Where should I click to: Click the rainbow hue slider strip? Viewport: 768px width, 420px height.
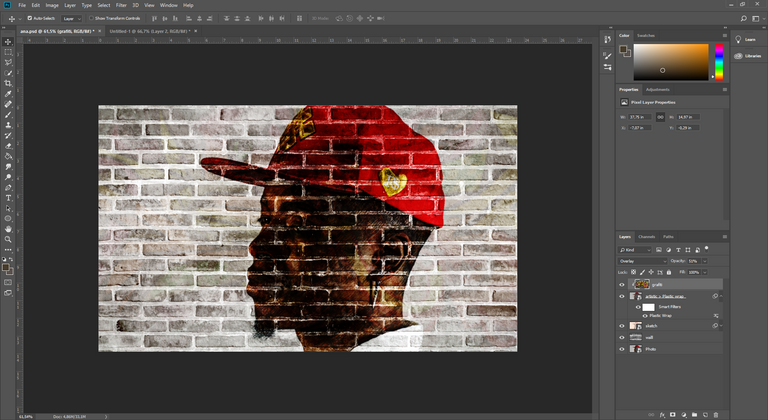(719, 62)
